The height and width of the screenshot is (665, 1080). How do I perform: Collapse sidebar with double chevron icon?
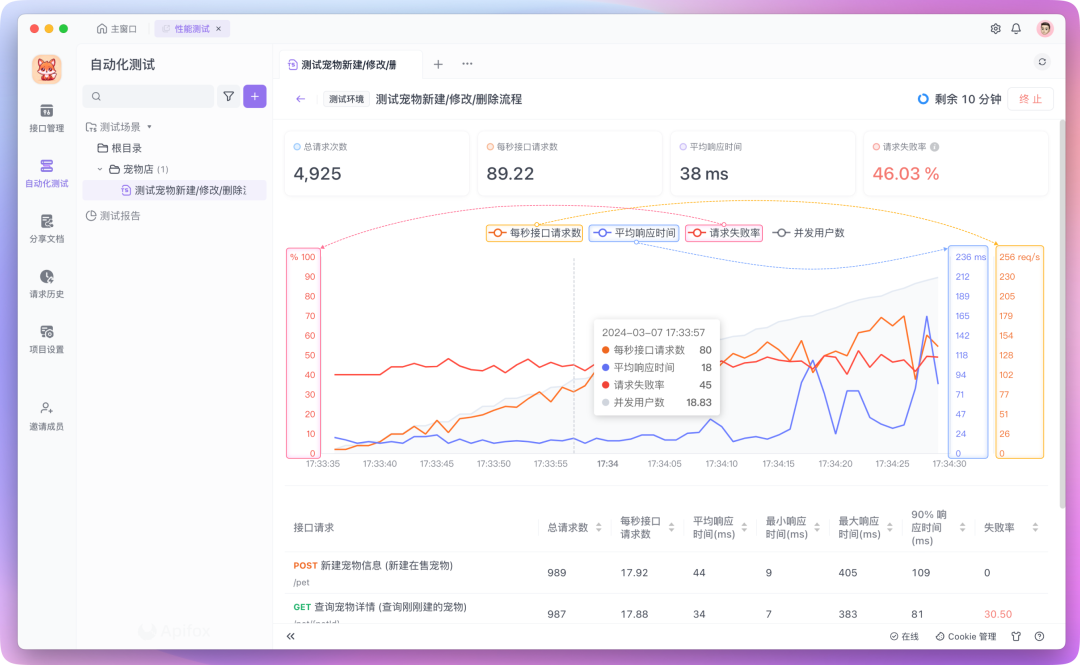291,636
